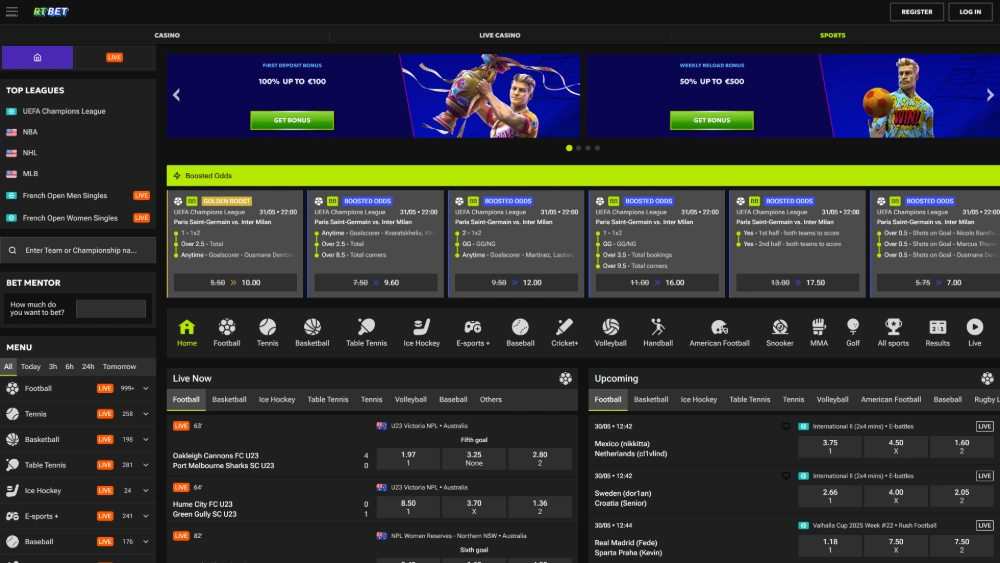1000x563 pixels.
Task: Expand the Tennis menu chevron
Action: [x=145, y=414]
